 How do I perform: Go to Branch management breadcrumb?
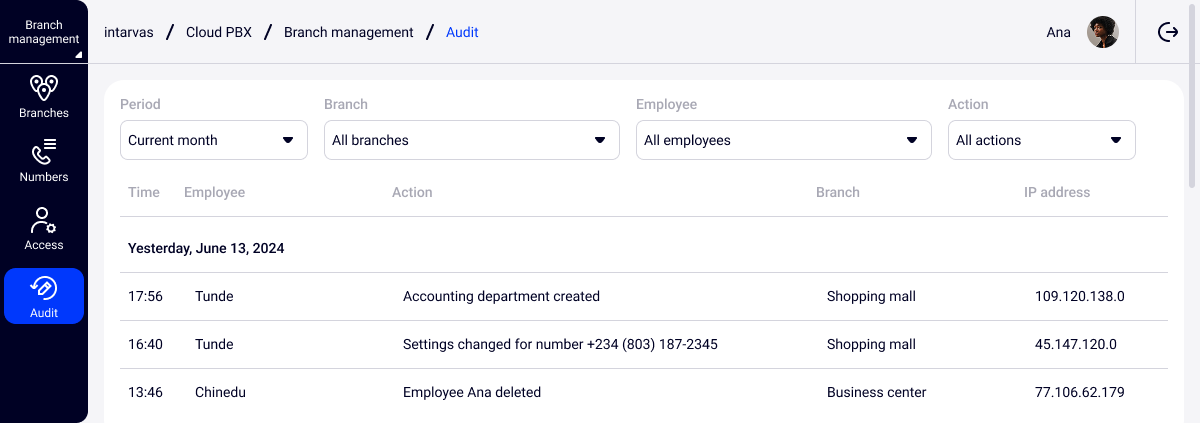coord(348,32)
